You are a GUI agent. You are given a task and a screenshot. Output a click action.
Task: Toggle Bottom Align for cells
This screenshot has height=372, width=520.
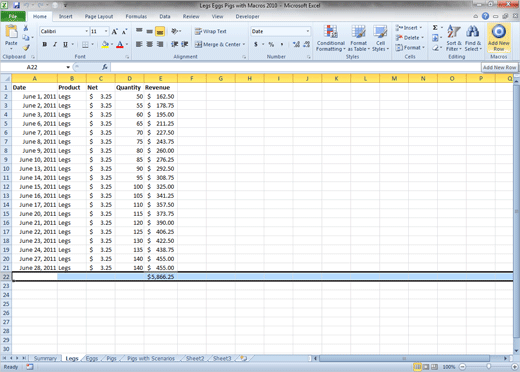point(160,31)
